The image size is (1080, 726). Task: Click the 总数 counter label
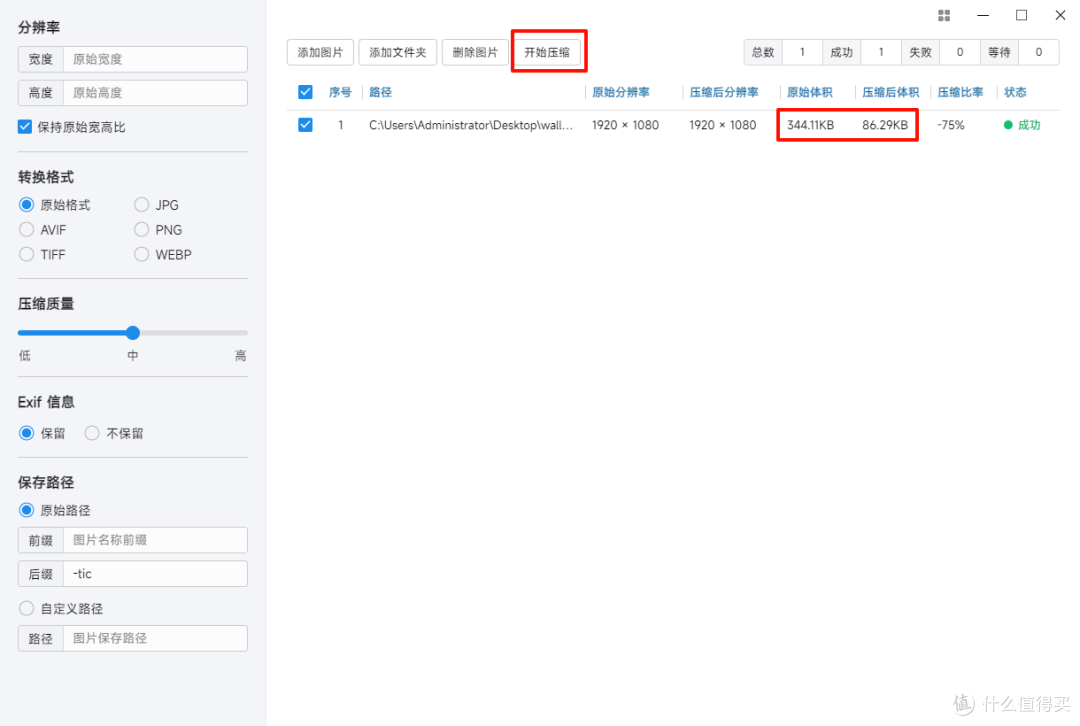[763, 52]
